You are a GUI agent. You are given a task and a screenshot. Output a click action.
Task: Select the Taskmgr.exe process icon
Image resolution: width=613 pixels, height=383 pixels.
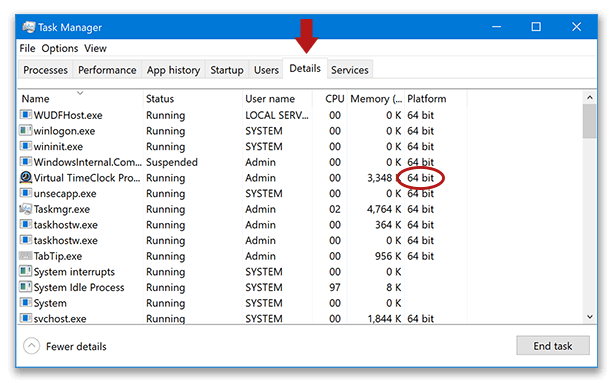(25, 209)
